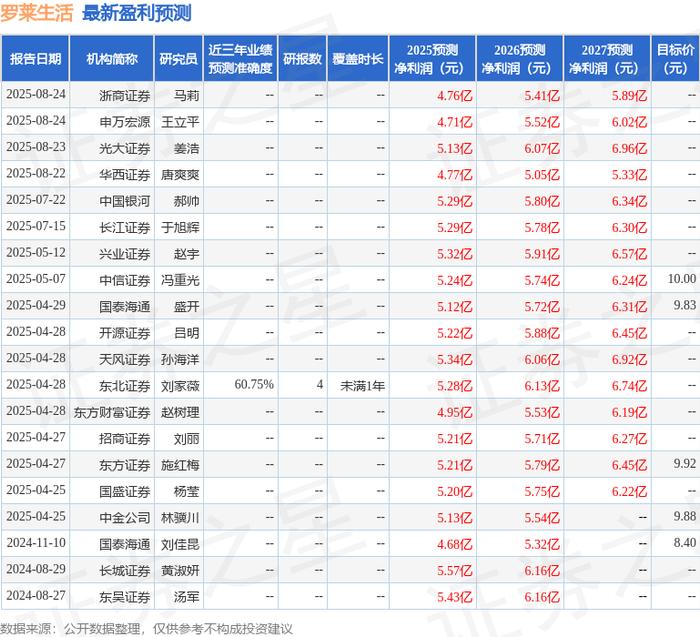Click the 近三年业绩预测准确度 column header
Screen dimensions: 700x637
coord(240,59)
